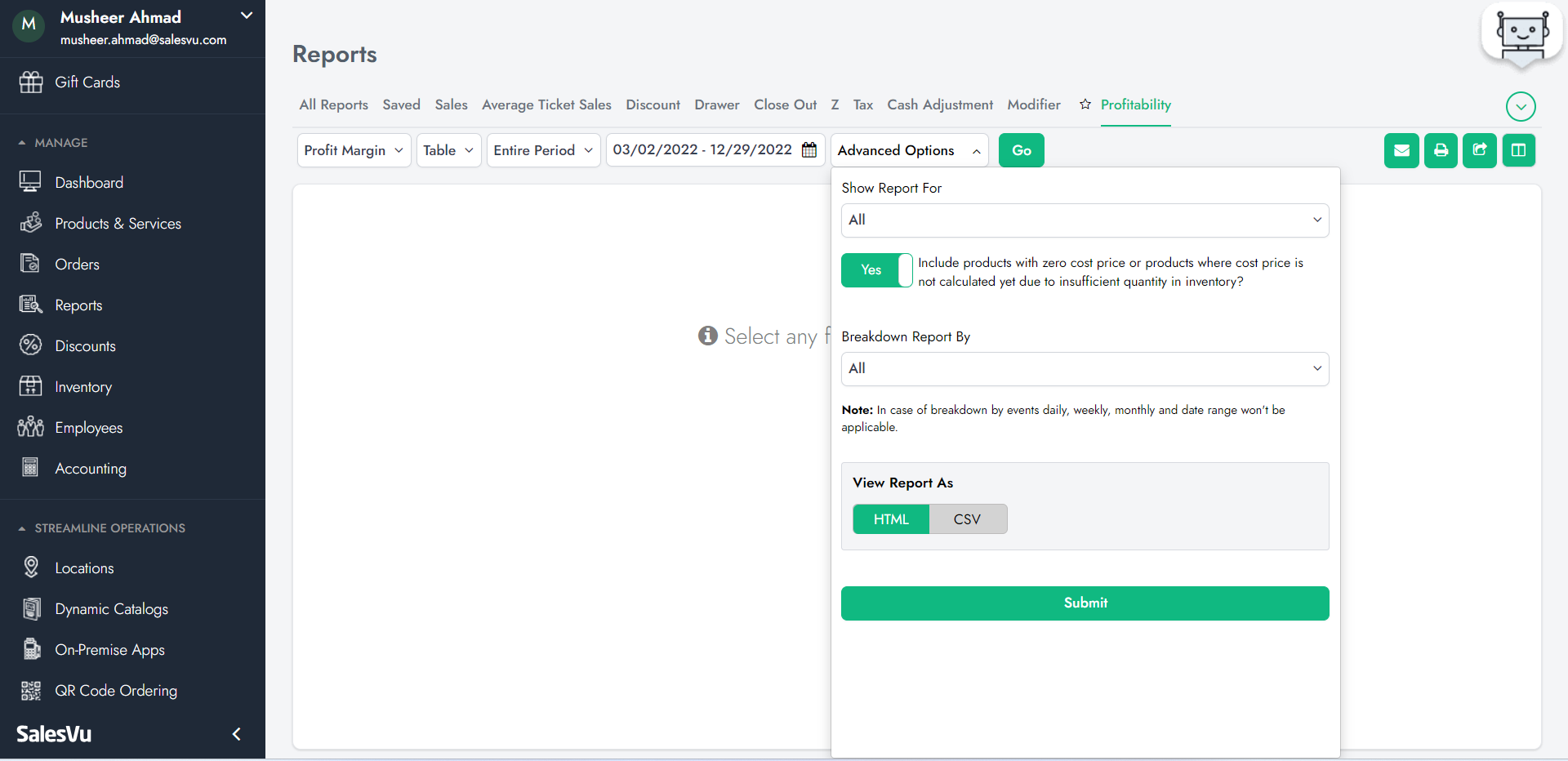Open the Breakdown Report By dropdown
The width and height of the screenshot is (1568, 761).
tap(1085, 369)
